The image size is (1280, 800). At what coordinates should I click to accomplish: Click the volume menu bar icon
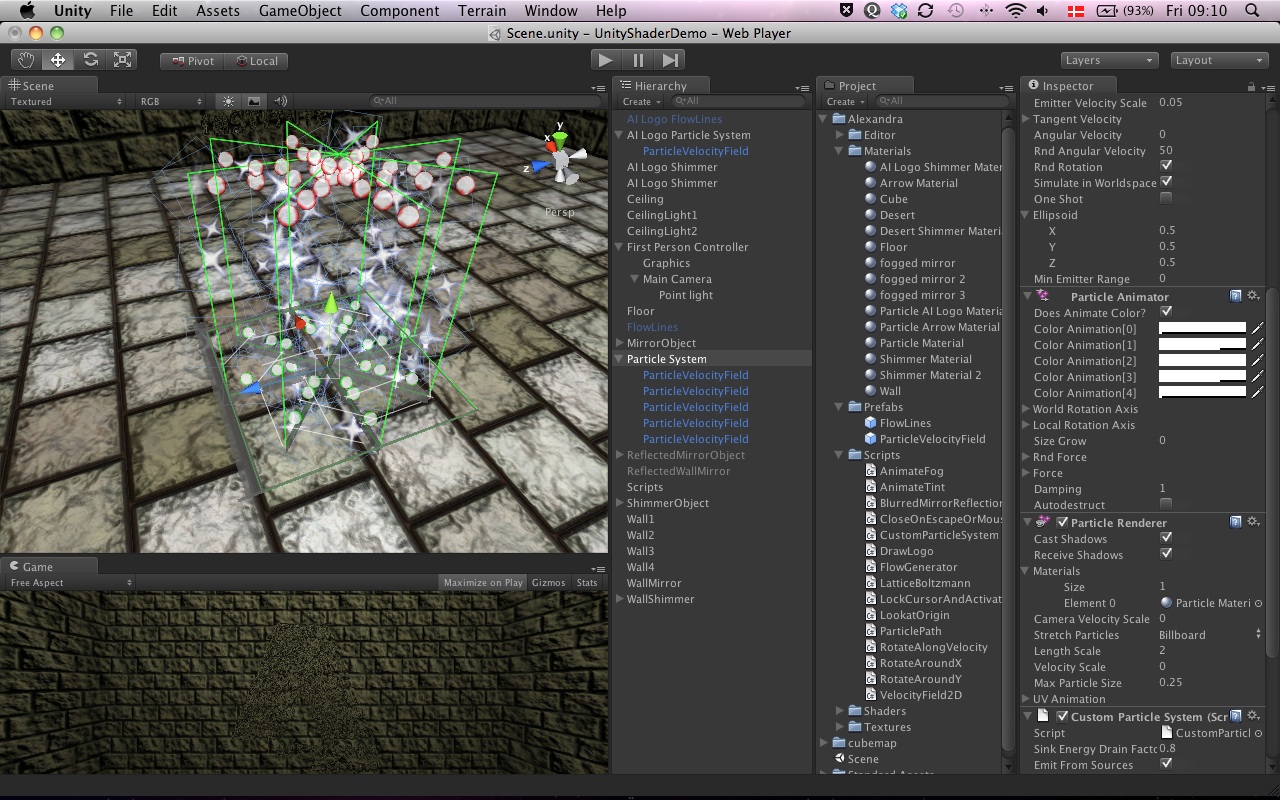tap(1045, 11)
